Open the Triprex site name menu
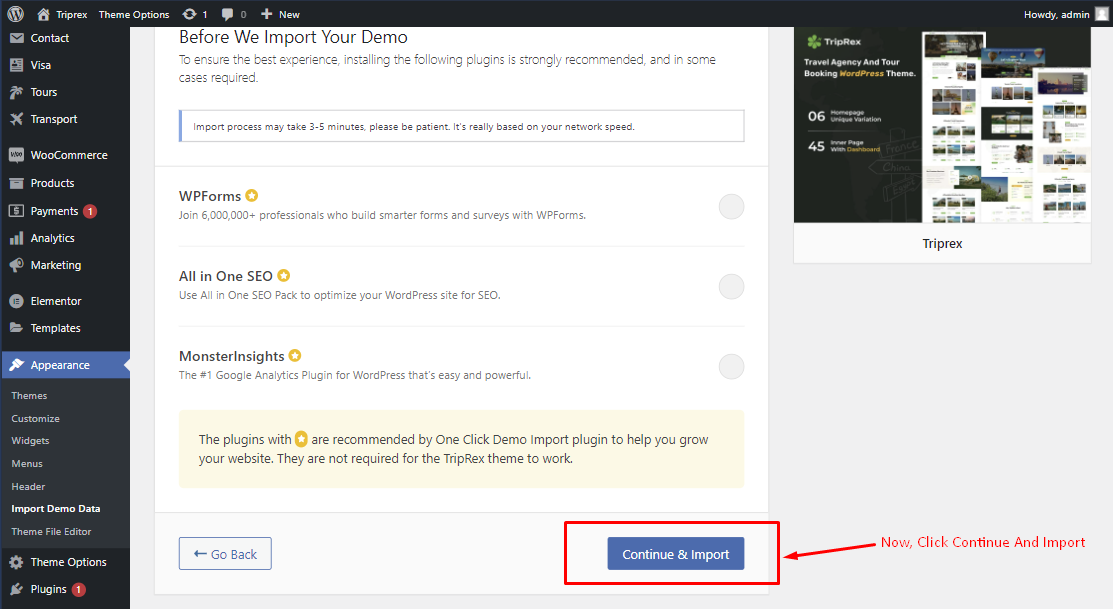Screen dimensions: 1113x609 pos(72,14)
